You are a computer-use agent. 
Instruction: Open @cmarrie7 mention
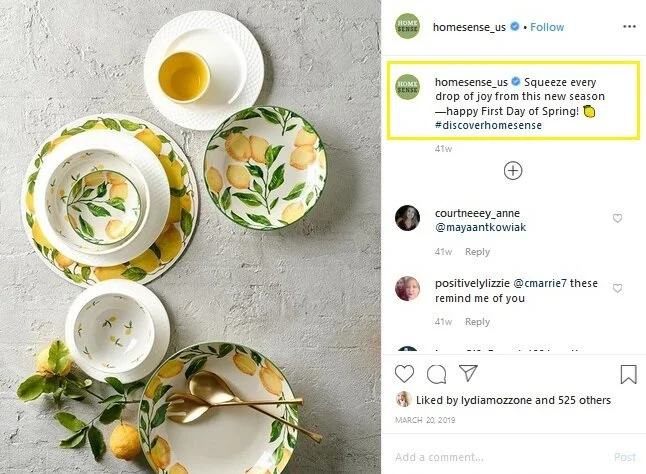[x=540, y=283]
